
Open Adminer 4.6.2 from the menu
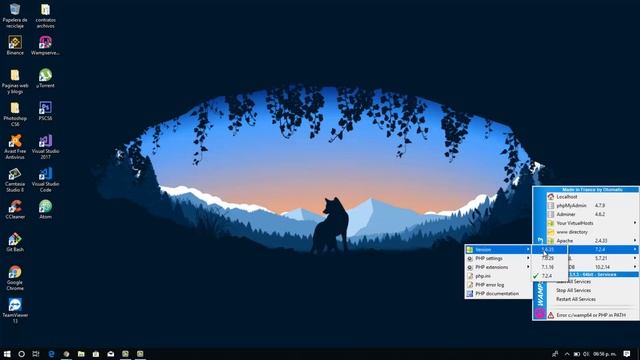592,214
